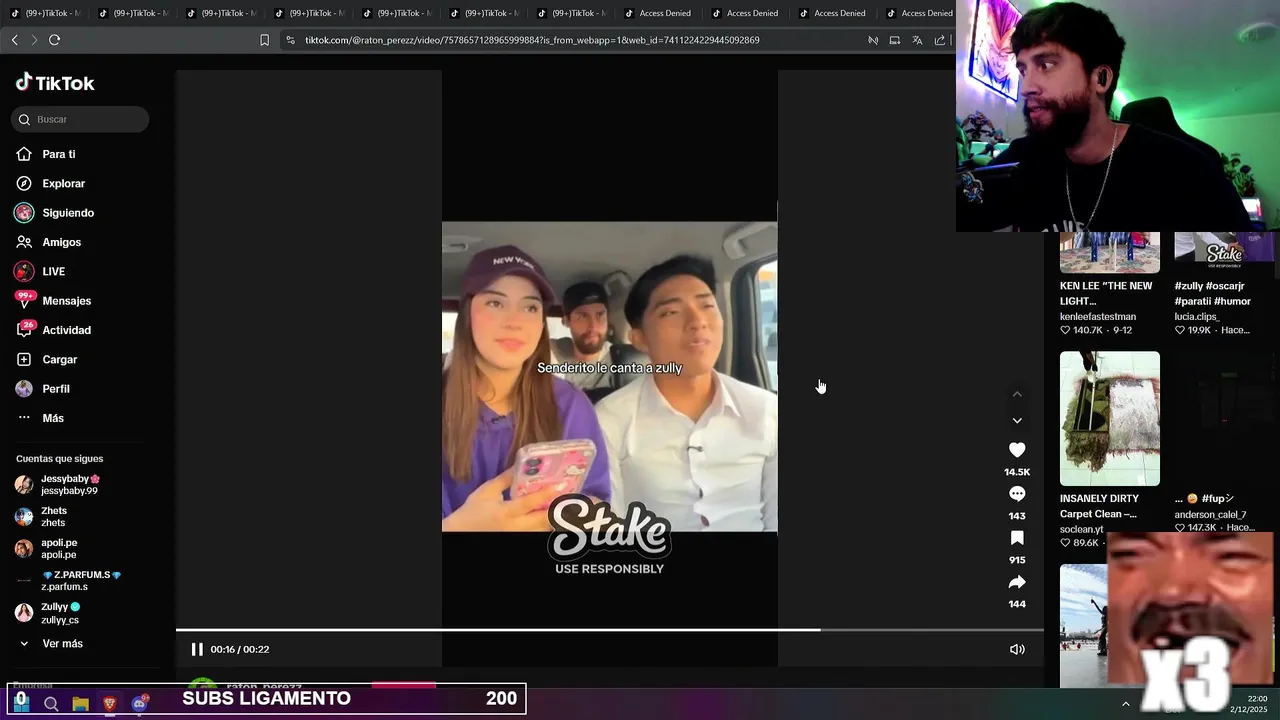The image size is (1280, 720).
Task: Open the Zhets followed account
Action: pos(54,517)
